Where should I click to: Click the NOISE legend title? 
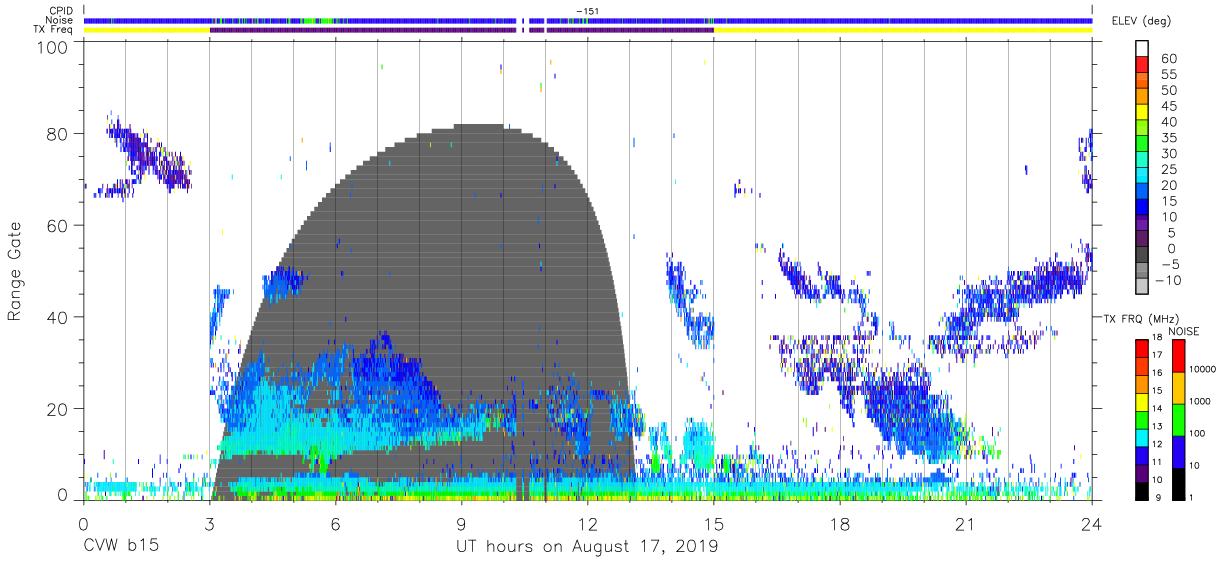pos(1184,330)
